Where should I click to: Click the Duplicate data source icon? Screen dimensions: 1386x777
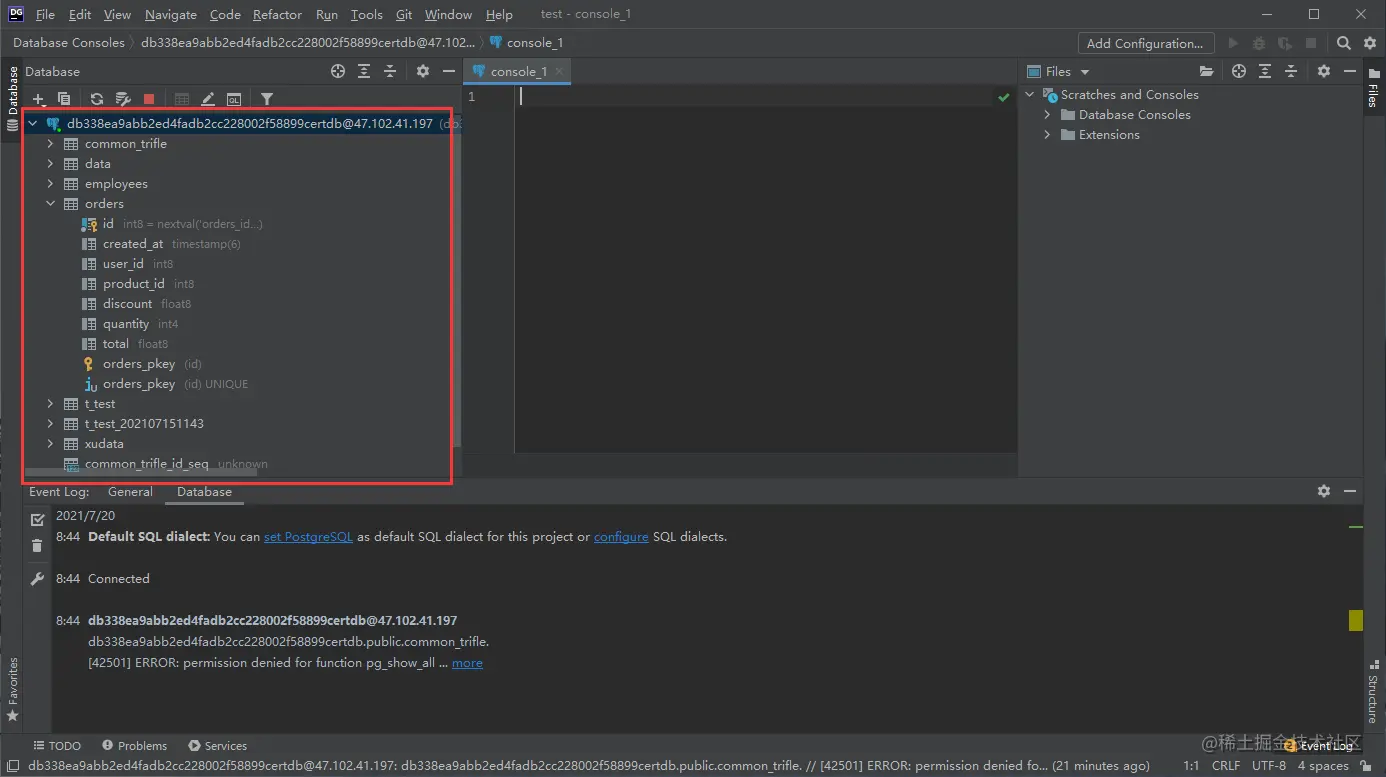click(x=64, y=99)
